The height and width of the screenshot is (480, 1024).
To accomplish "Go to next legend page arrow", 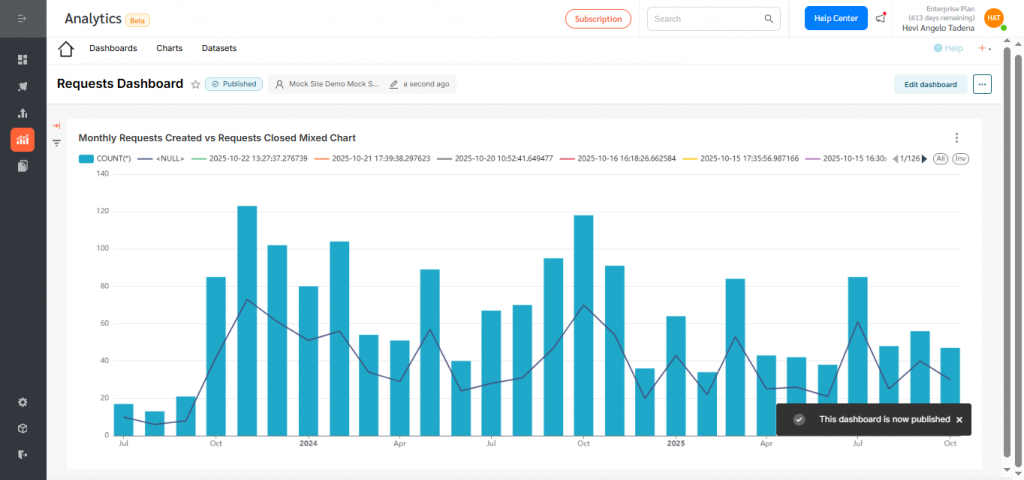I will click(x=924, y=158).
